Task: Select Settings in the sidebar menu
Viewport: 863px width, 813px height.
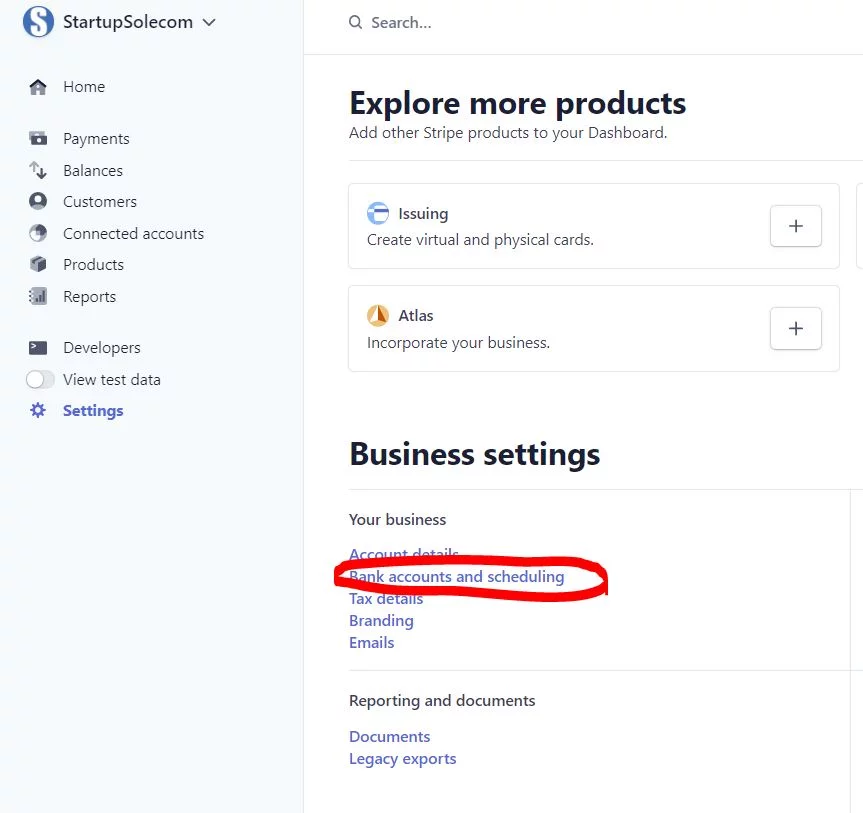Action: (x=93, y=411)
